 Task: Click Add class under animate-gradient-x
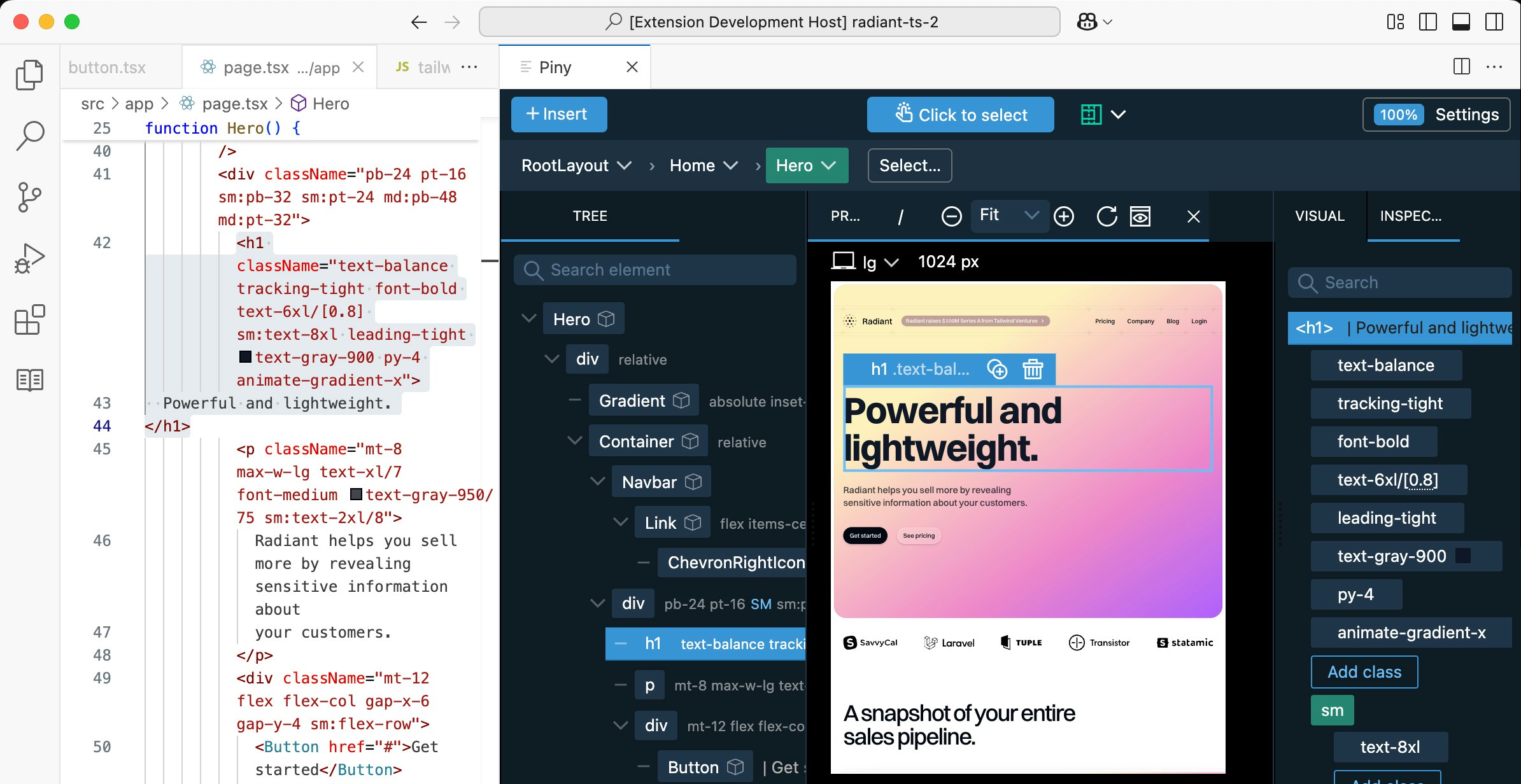[1364, 672]
